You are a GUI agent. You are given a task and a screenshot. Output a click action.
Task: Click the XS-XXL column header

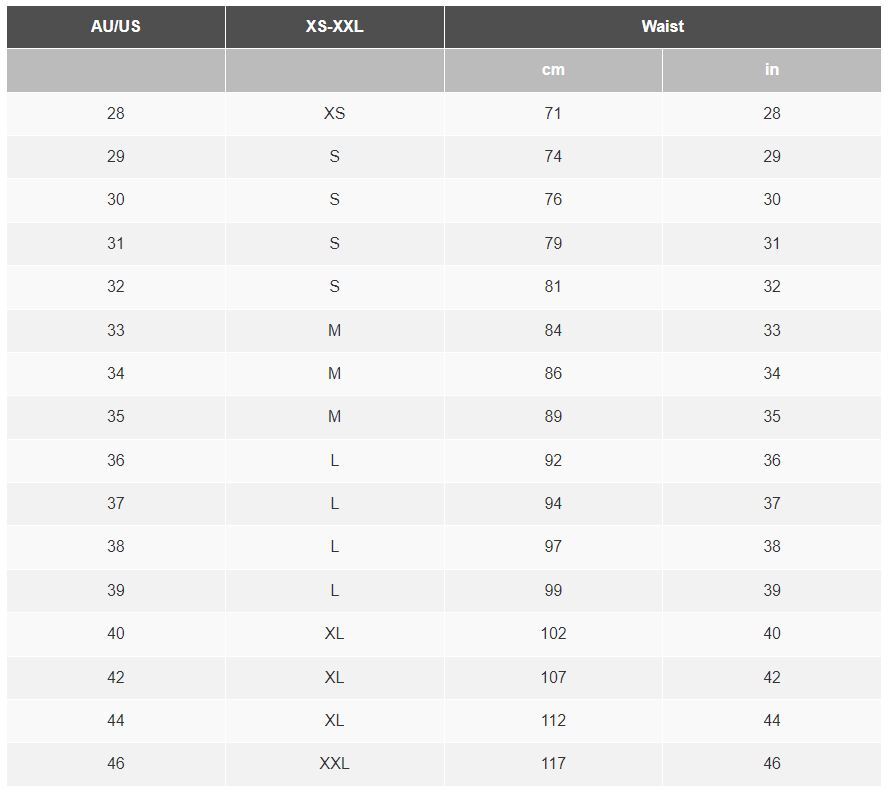334,27
